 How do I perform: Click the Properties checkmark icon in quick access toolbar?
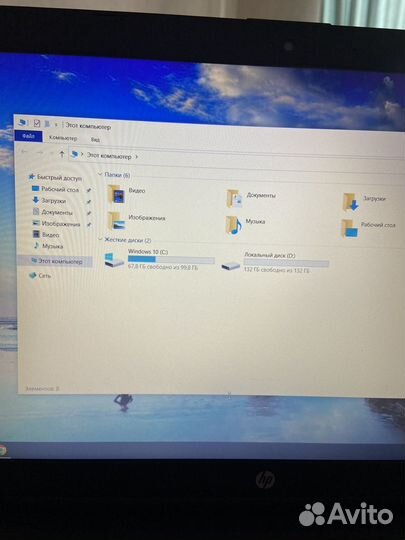click(x=37, y=123)
